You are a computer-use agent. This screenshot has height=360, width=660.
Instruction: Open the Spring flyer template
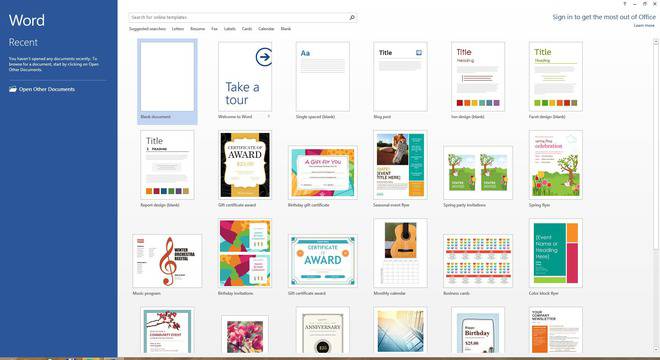tap(556, 165)
